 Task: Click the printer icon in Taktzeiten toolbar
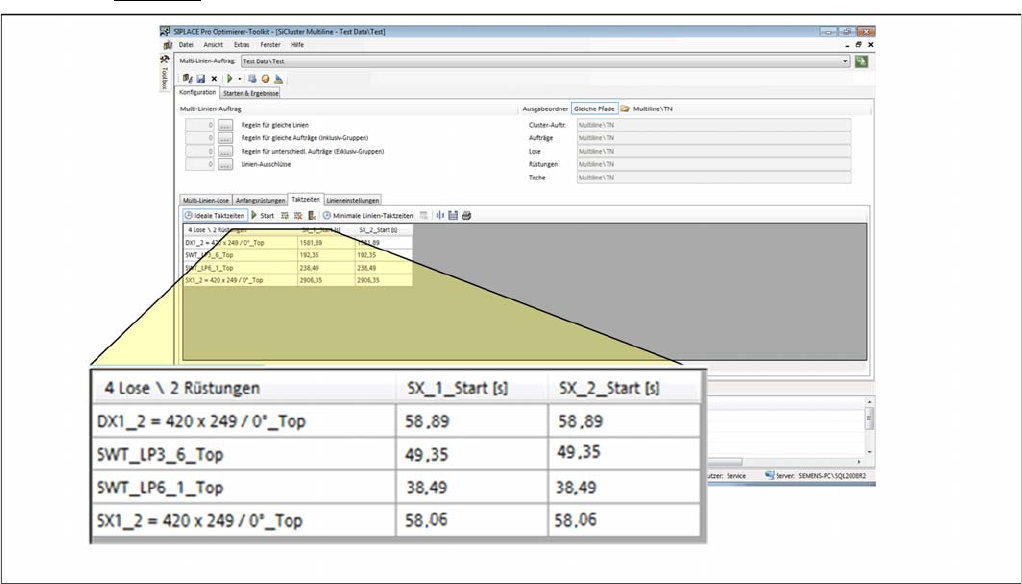(x=466, y=215)
